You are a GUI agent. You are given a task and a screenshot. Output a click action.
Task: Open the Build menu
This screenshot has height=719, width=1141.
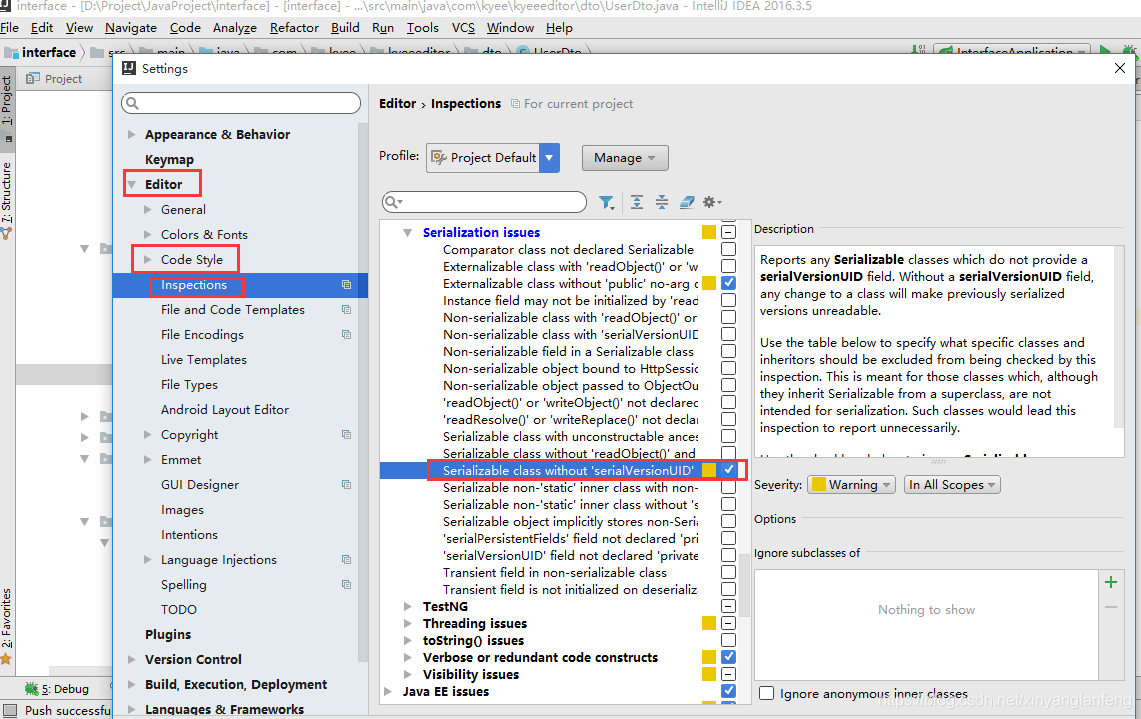[345, 28]
